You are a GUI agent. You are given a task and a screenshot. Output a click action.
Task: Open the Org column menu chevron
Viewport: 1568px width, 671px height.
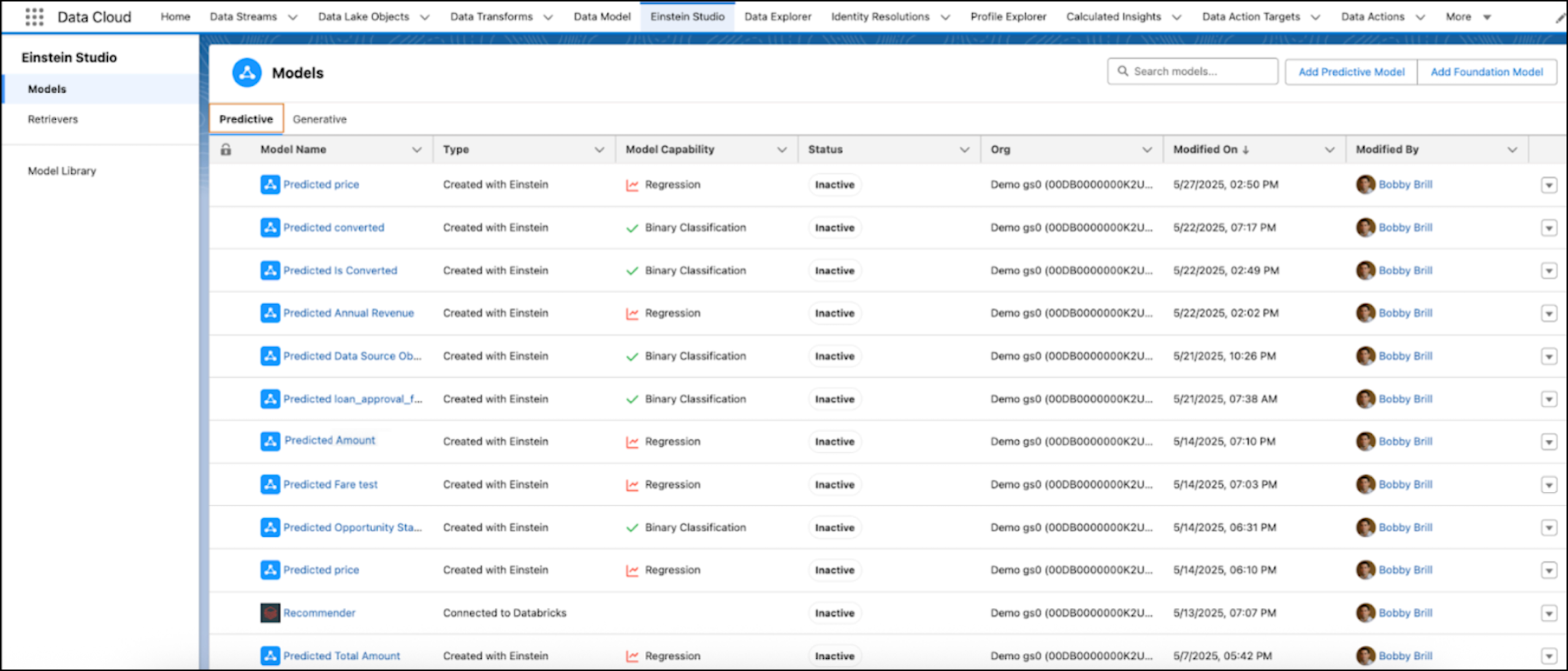1147,150
